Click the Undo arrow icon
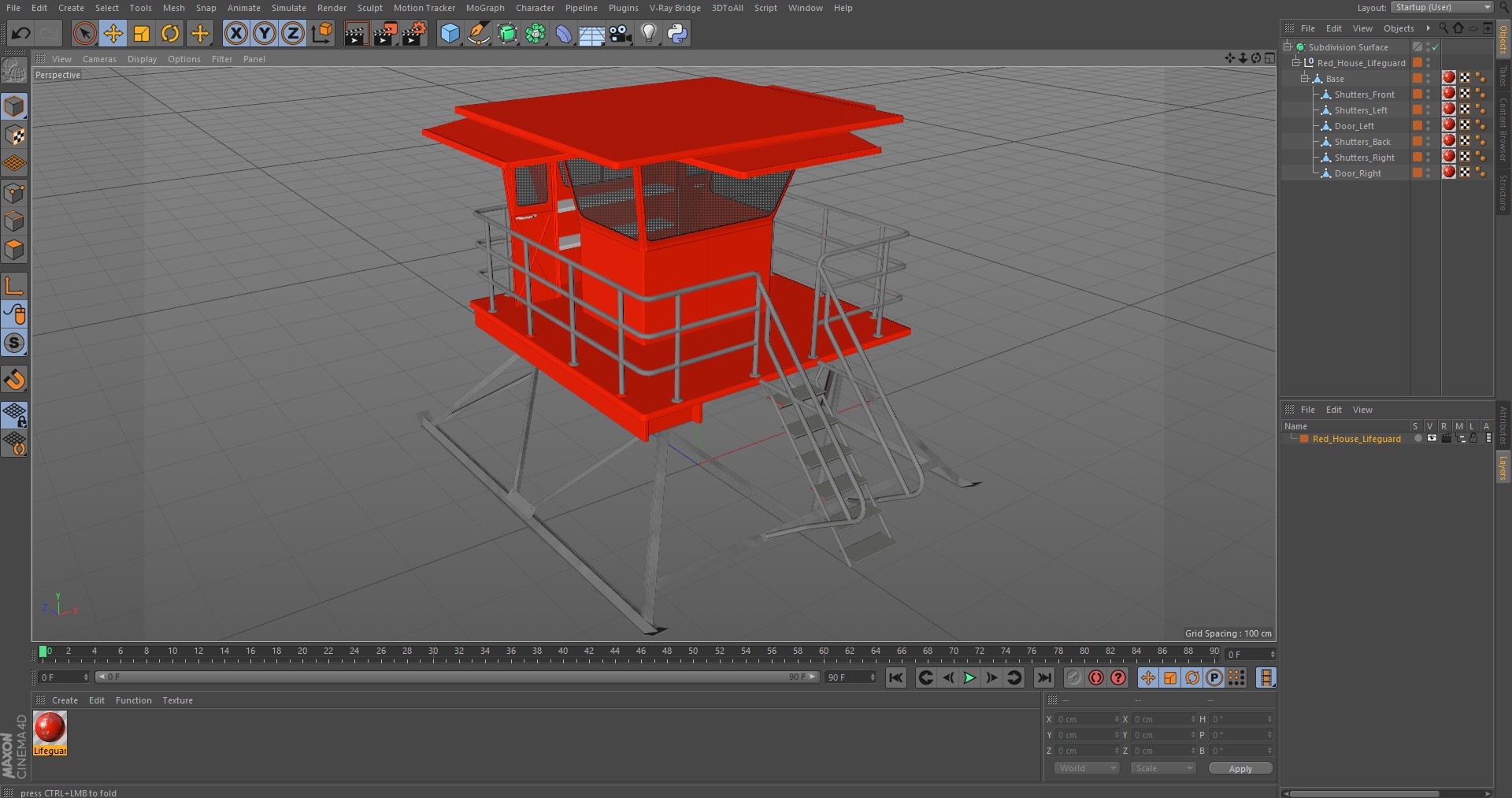The height and width of the screenshot is (798, 1512). (x=21, y=33)
